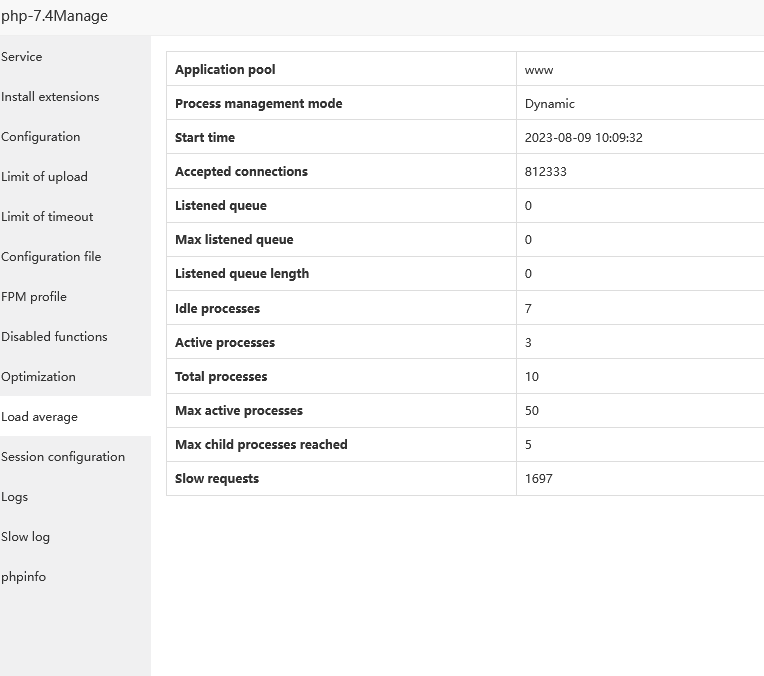Image resolution: width=764 pixels, height=676 pixels.
Task: Select Limit of upload menu item
Action: click(x=44, y=177)
